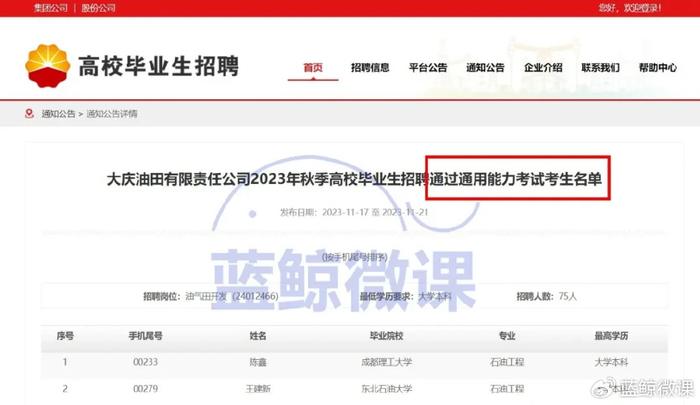Image resolution: width=700 pixels, height=405 pixels.
Task: Open the 联系我们 navigation tab
Action: (x=600, y=67)
